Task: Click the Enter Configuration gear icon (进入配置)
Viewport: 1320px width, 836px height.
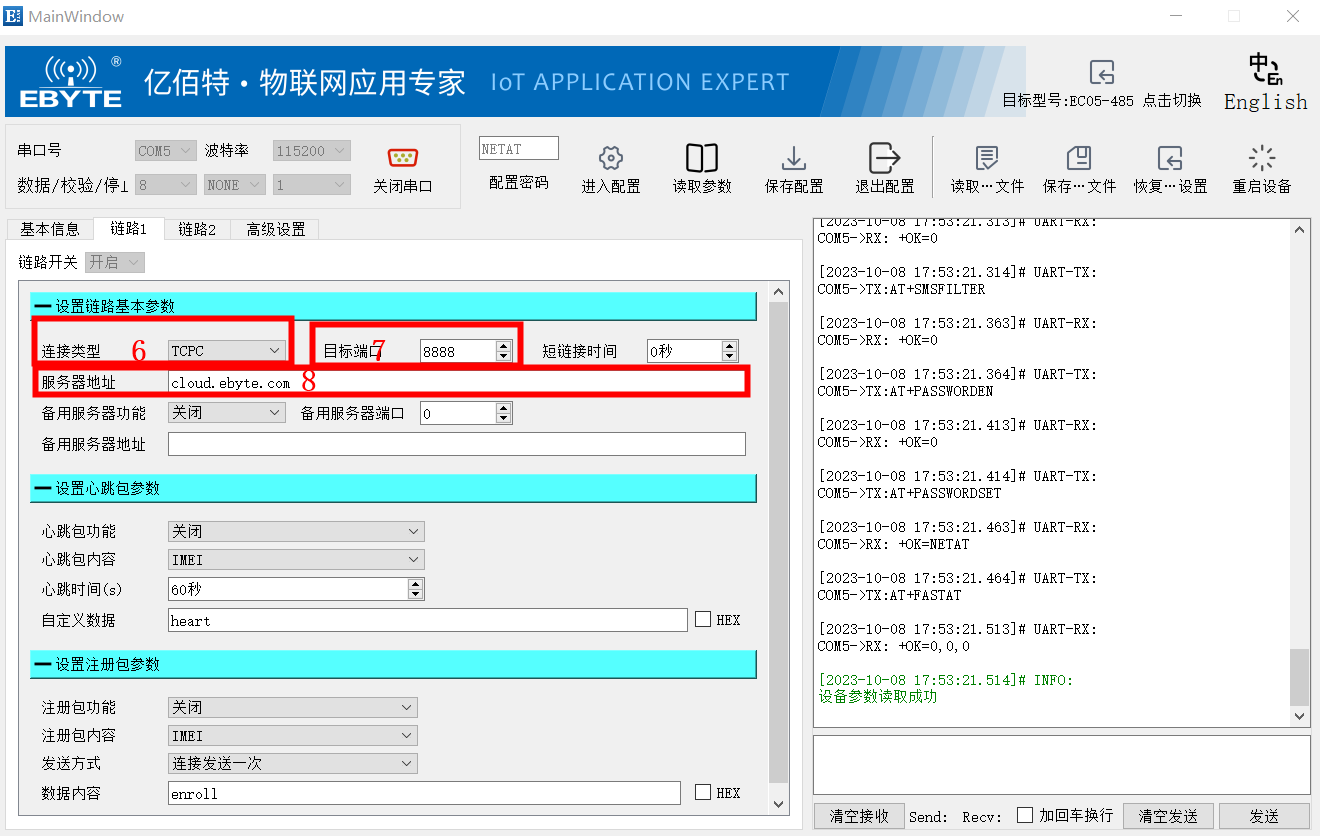Action: [610, 159]
